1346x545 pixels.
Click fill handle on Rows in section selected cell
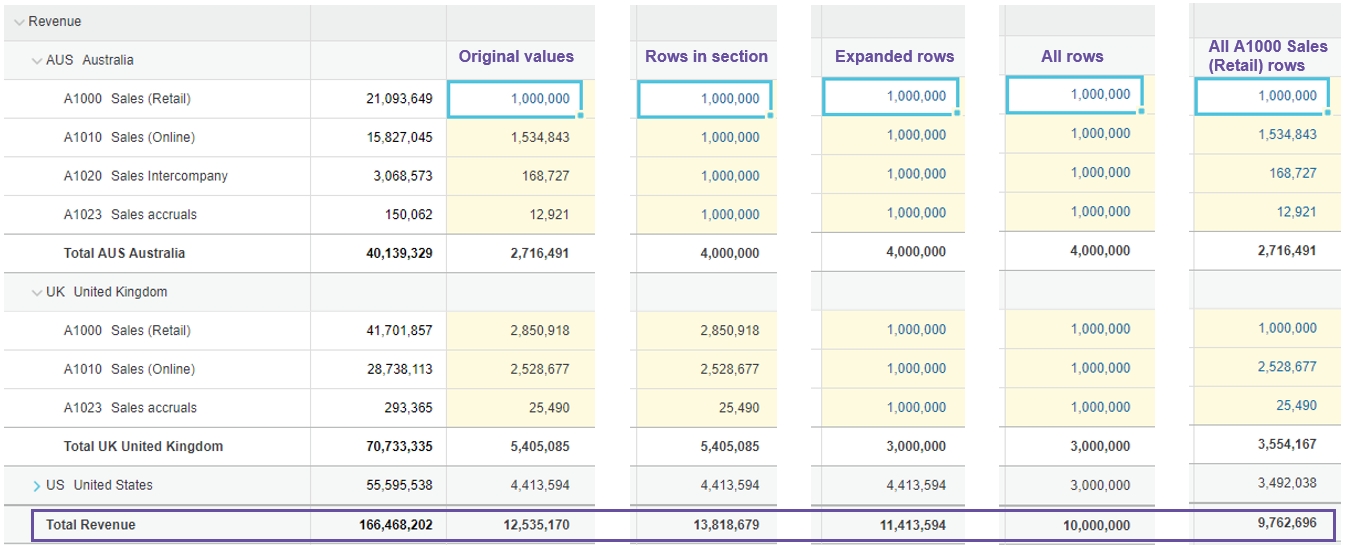[771, 116]
